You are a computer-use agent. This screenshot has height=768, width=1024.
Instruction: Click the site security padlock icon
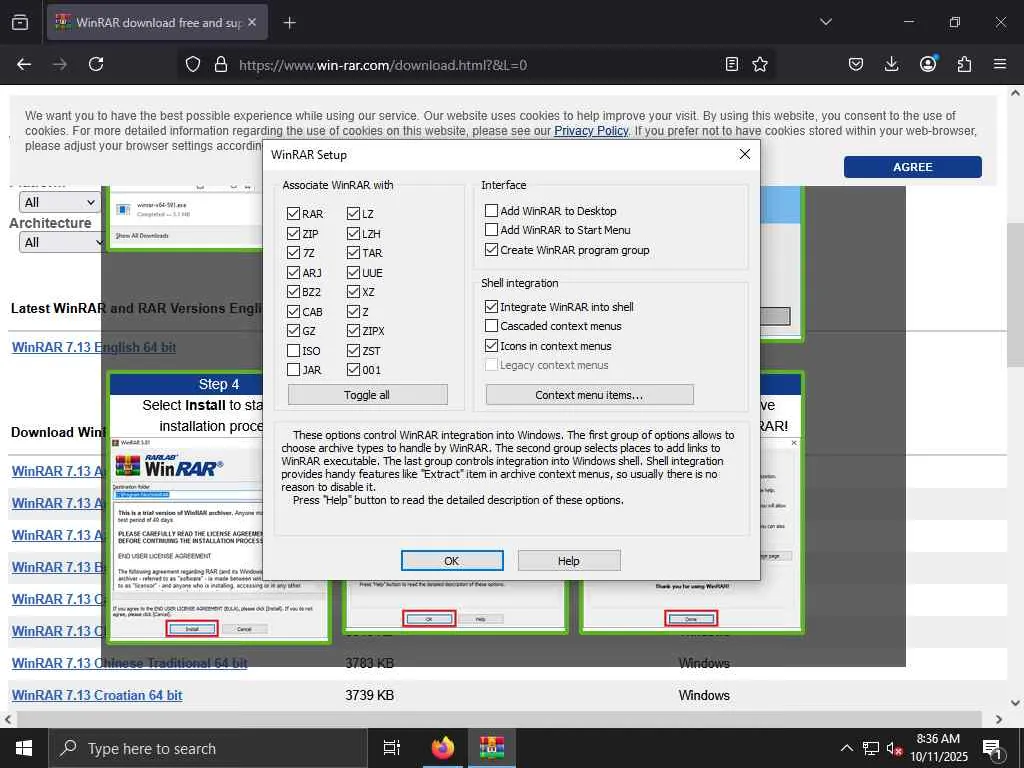(221, 64)
